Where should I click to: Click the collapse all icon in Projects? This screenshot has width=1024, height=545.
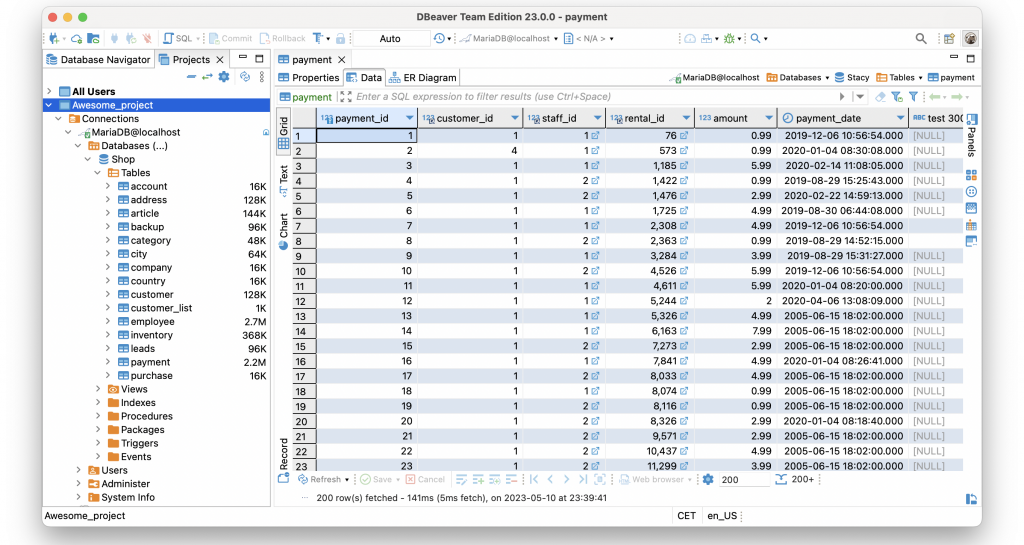point(191,77)
